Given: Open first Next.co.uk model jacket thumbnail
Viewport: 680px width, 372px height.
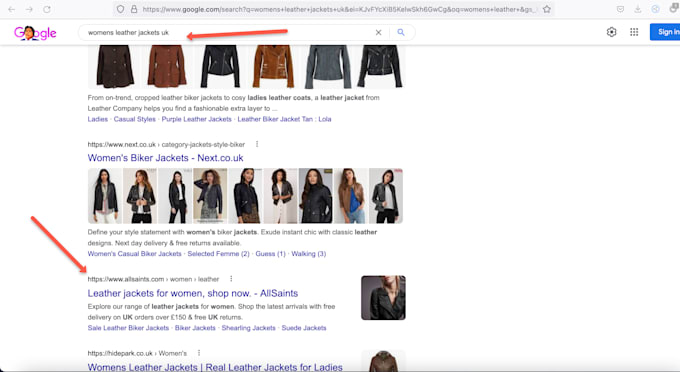Looking at the screenshot, I should point(105,196).
